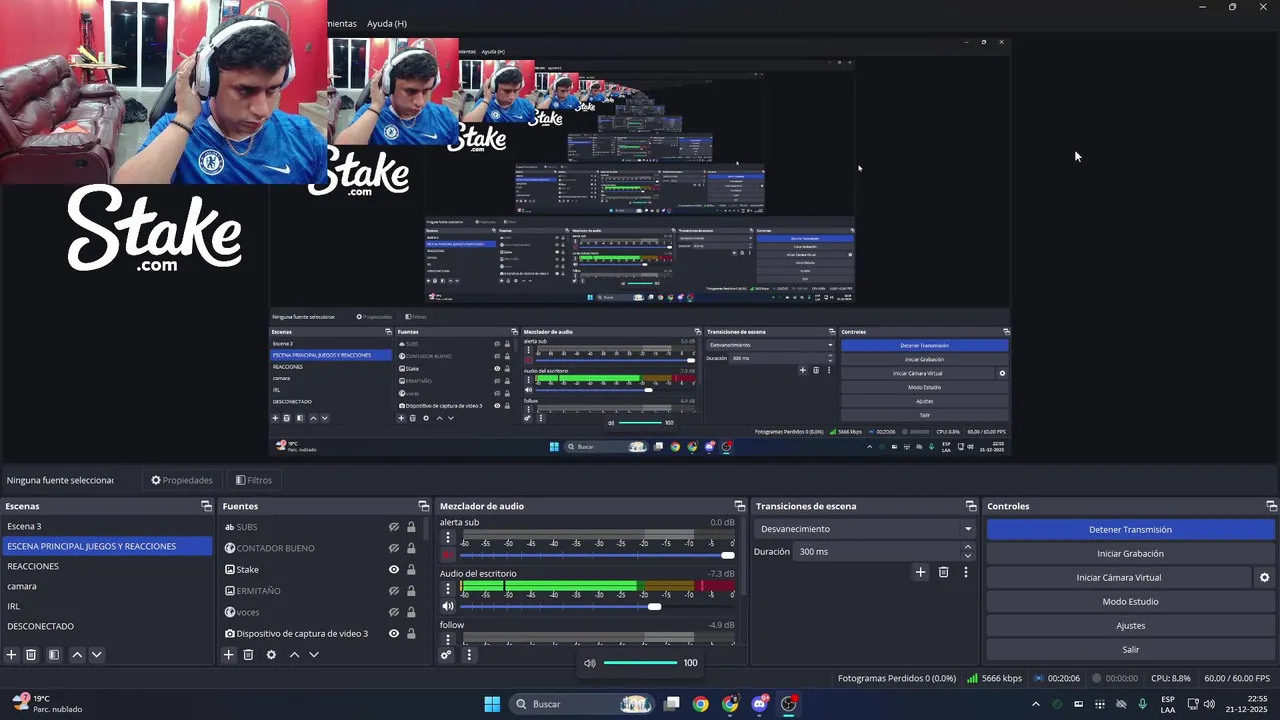Move the scene down with the down arrow
1280x720 pixels.
[96, 655]
